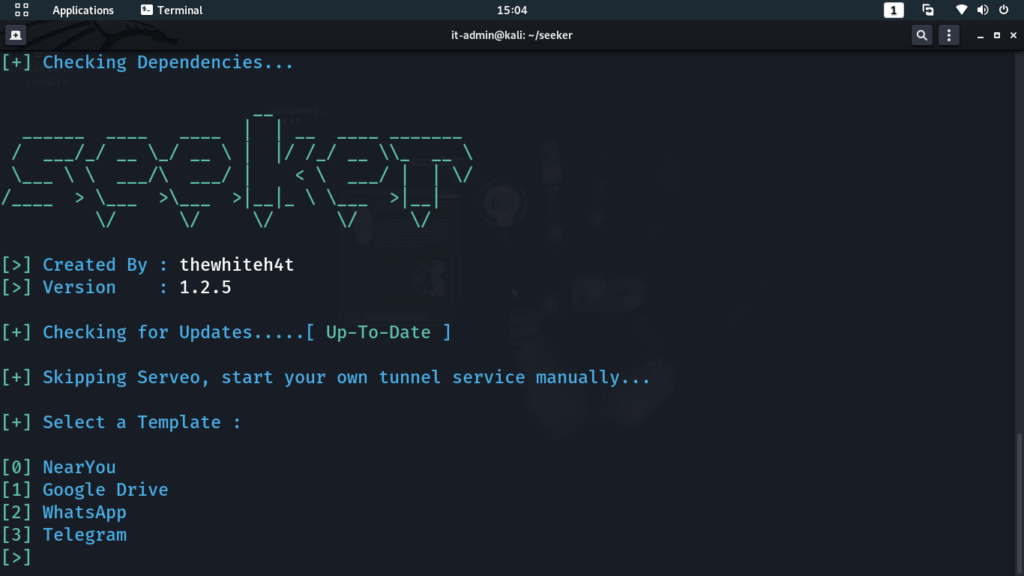The width and height of the screenshot is (1024, 576).
Task: Click the Terminal app menu in the top bar
Action: point(172,10)
